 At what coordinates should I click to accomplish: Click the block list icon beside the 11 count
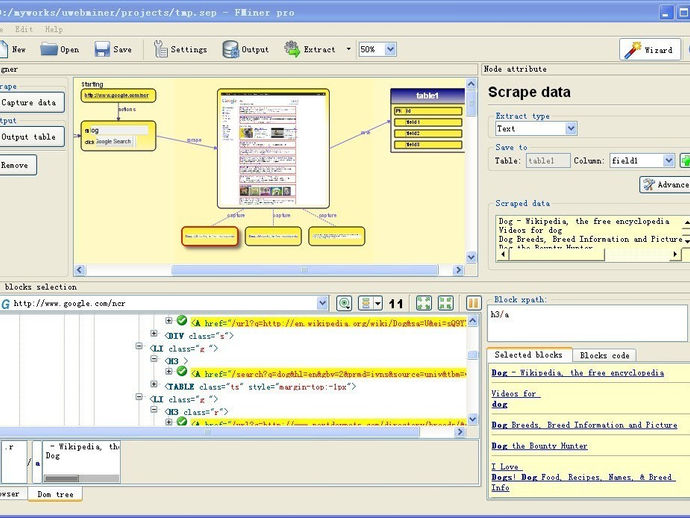coord(365,303)
